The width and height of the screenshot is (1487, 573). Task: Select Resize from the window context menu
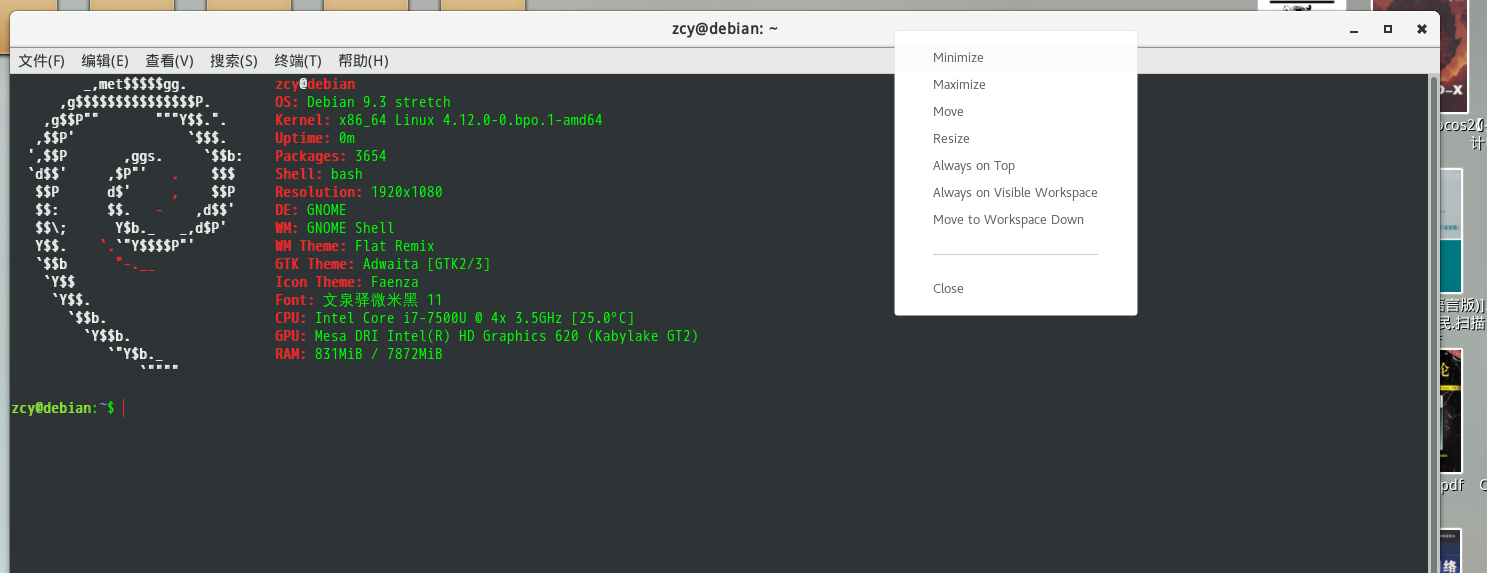point(951,139)
